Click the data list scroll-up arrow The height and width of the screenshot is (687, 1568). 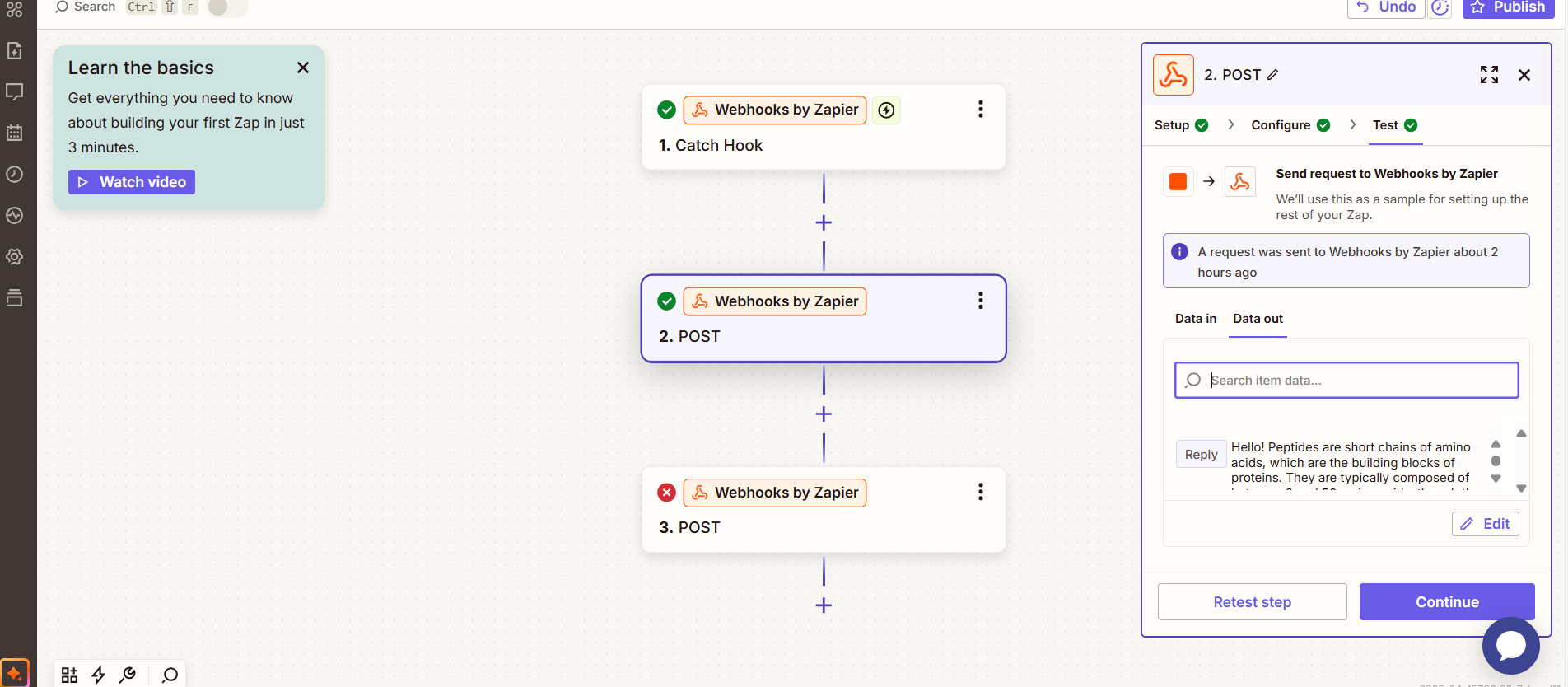point(1521,433)
